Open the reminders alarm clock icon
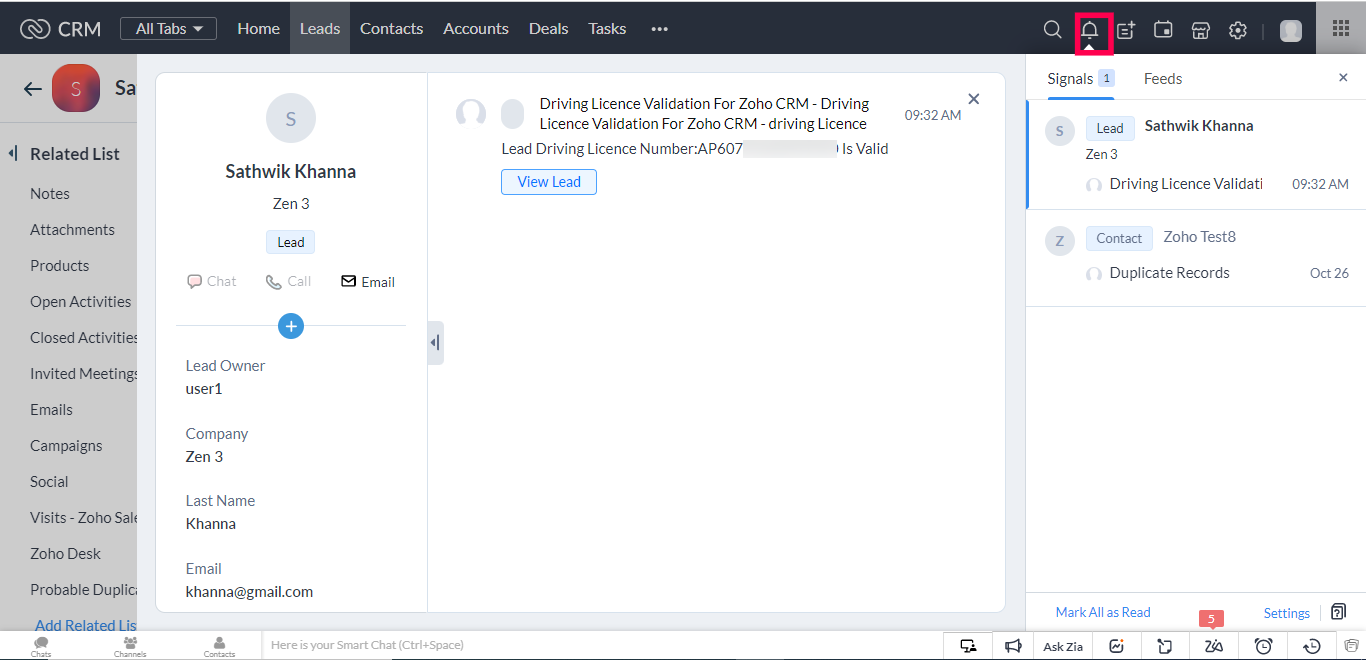This screenshot has width=1366, height=660. (1263, 646)
